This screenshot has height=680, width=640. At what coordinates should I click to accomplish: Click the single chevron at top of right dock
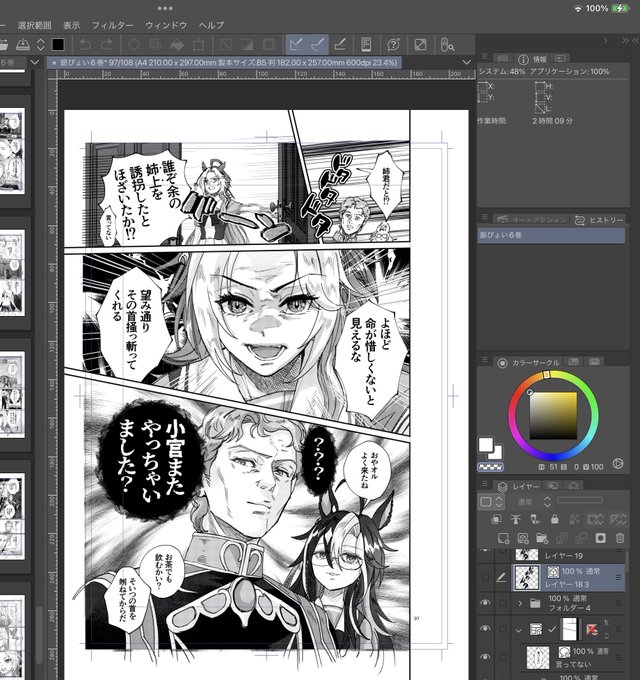point(605,40)
